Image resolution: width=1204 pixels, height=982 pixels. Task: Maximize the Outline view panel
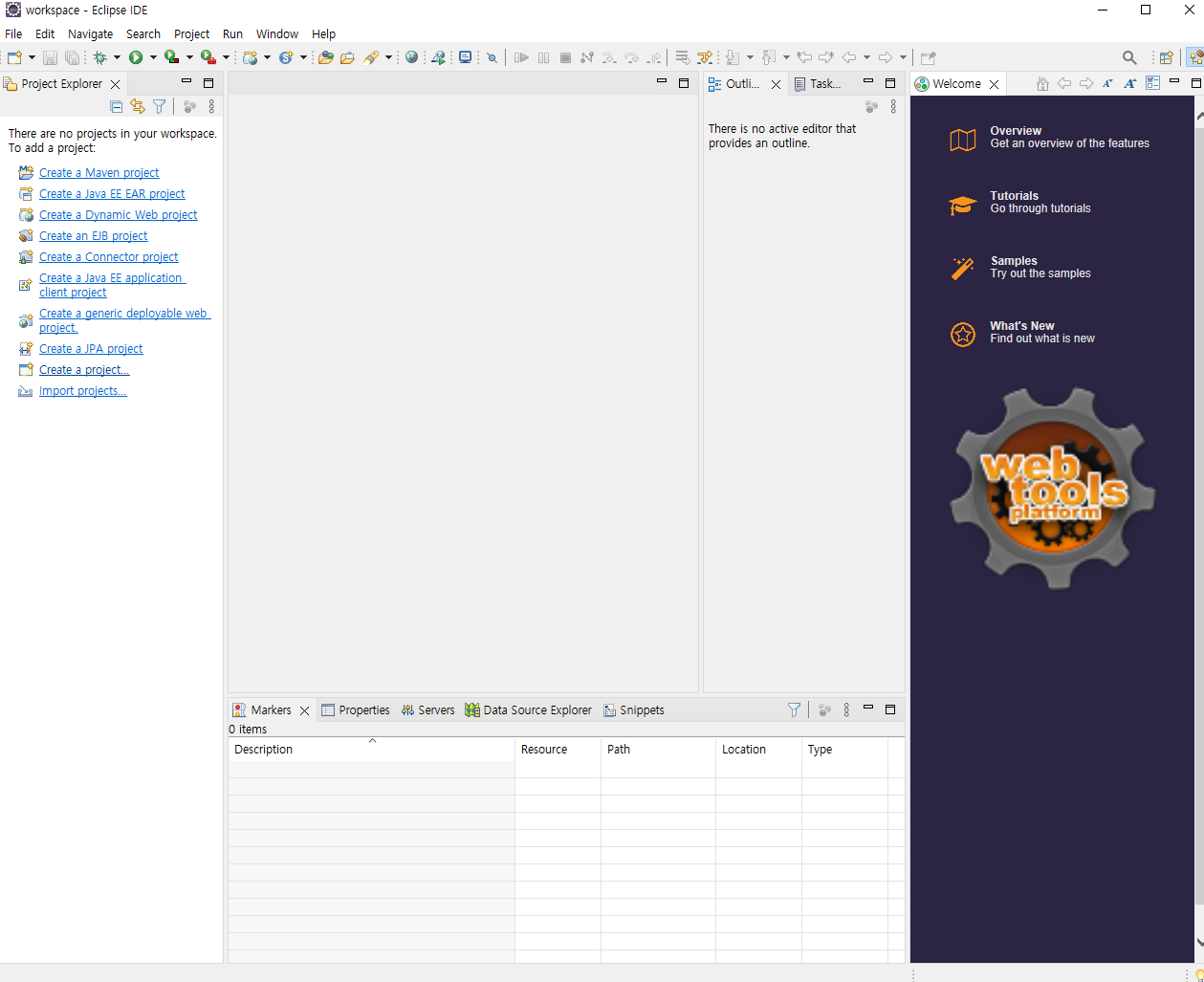click(890, 83)
